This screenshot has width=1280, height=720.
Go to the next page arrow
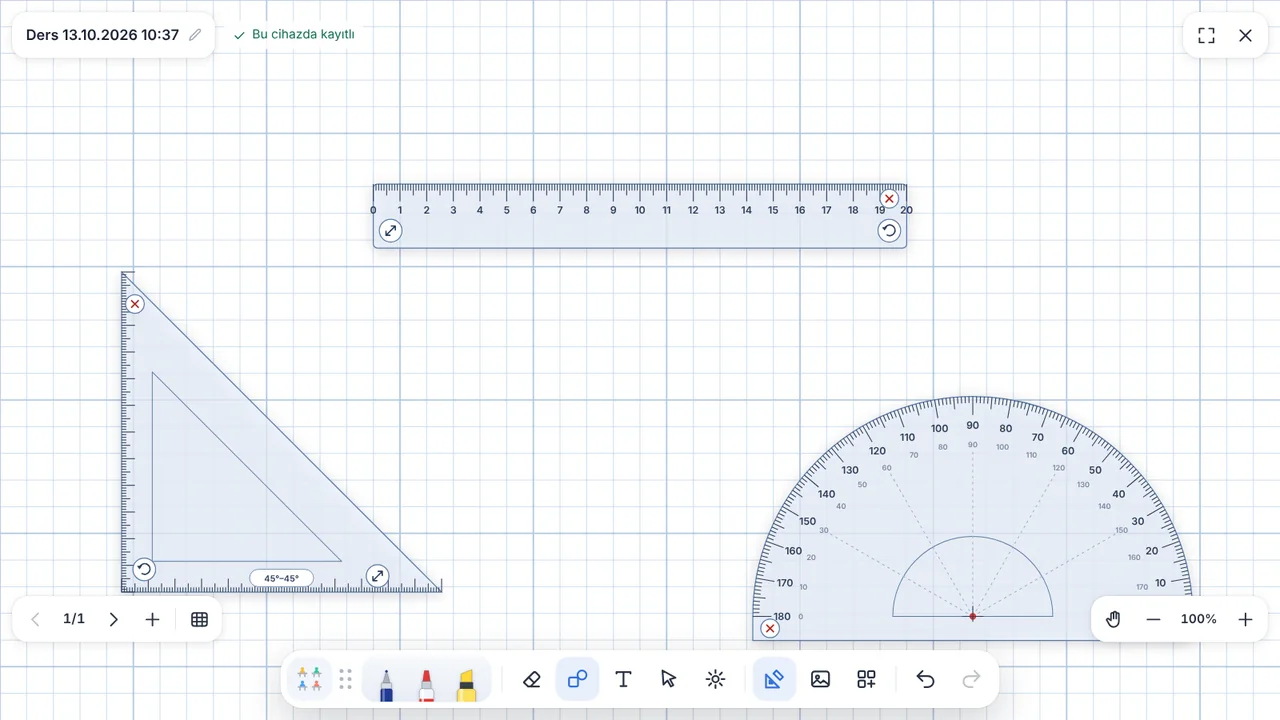pyautogui.click(x=113, y=619)
